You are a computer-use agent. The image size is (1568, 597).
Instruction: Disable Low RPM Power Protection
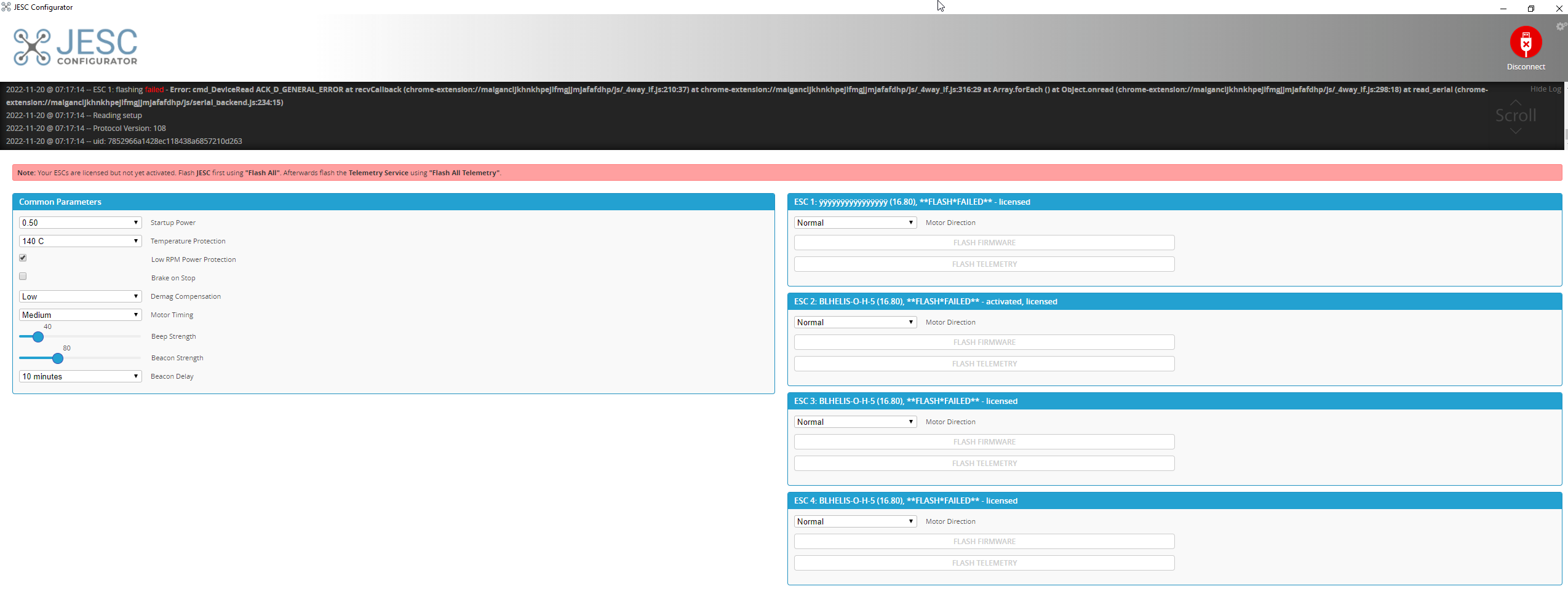[x=23, y=258]
